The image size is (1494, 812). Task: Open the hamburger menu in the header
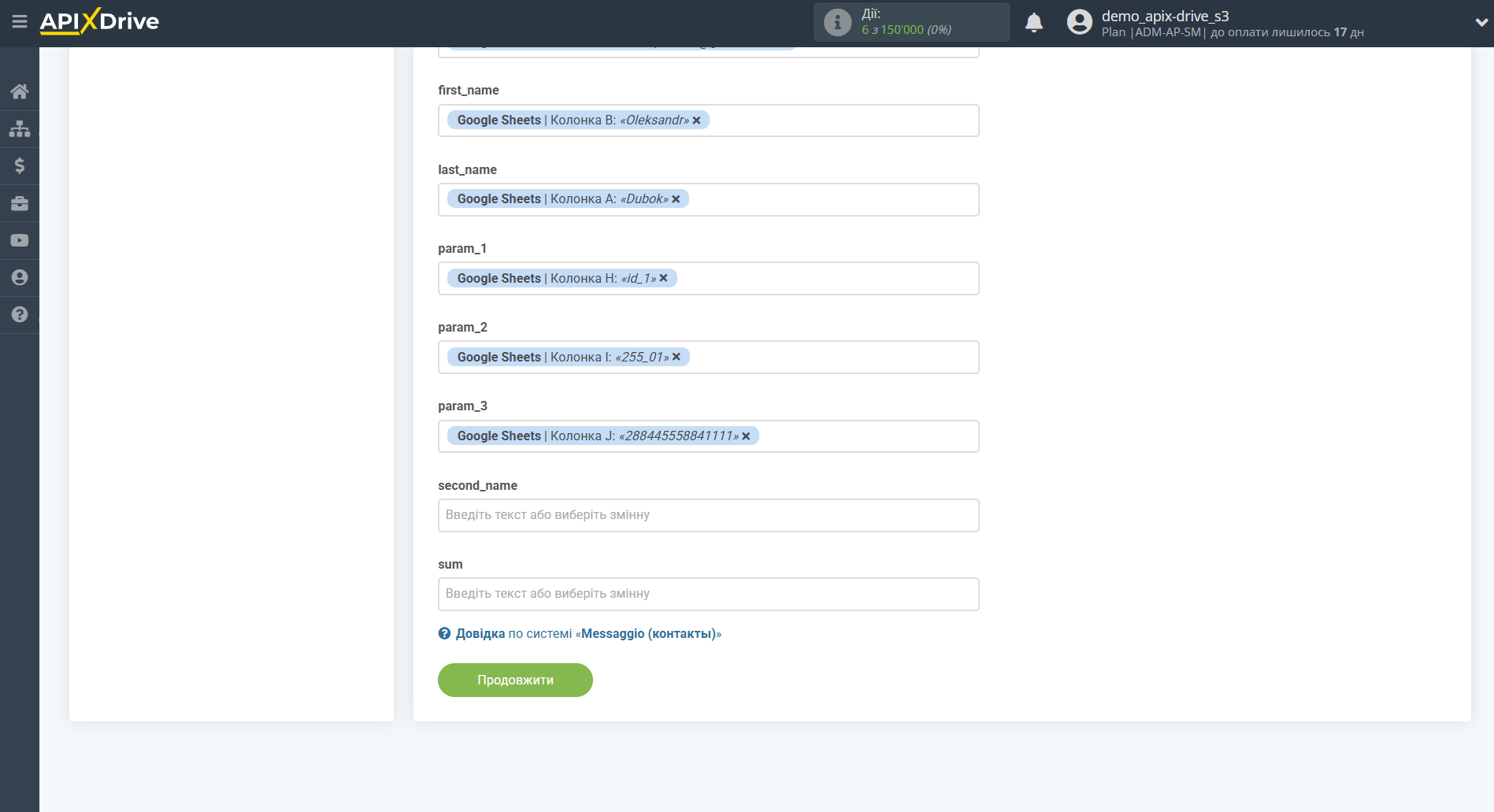[x=20, y=22]
